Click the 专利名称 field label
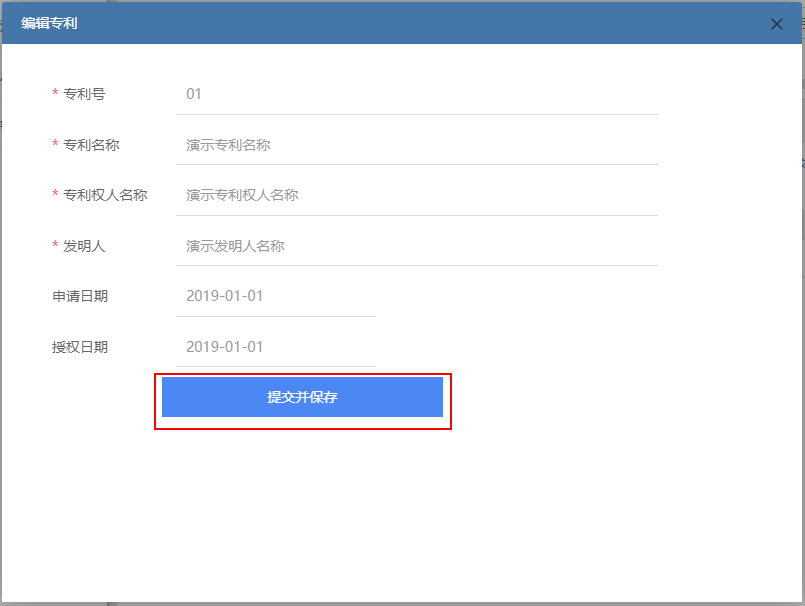The width and height of the screenshot is (805, 606). click(91, 145)
